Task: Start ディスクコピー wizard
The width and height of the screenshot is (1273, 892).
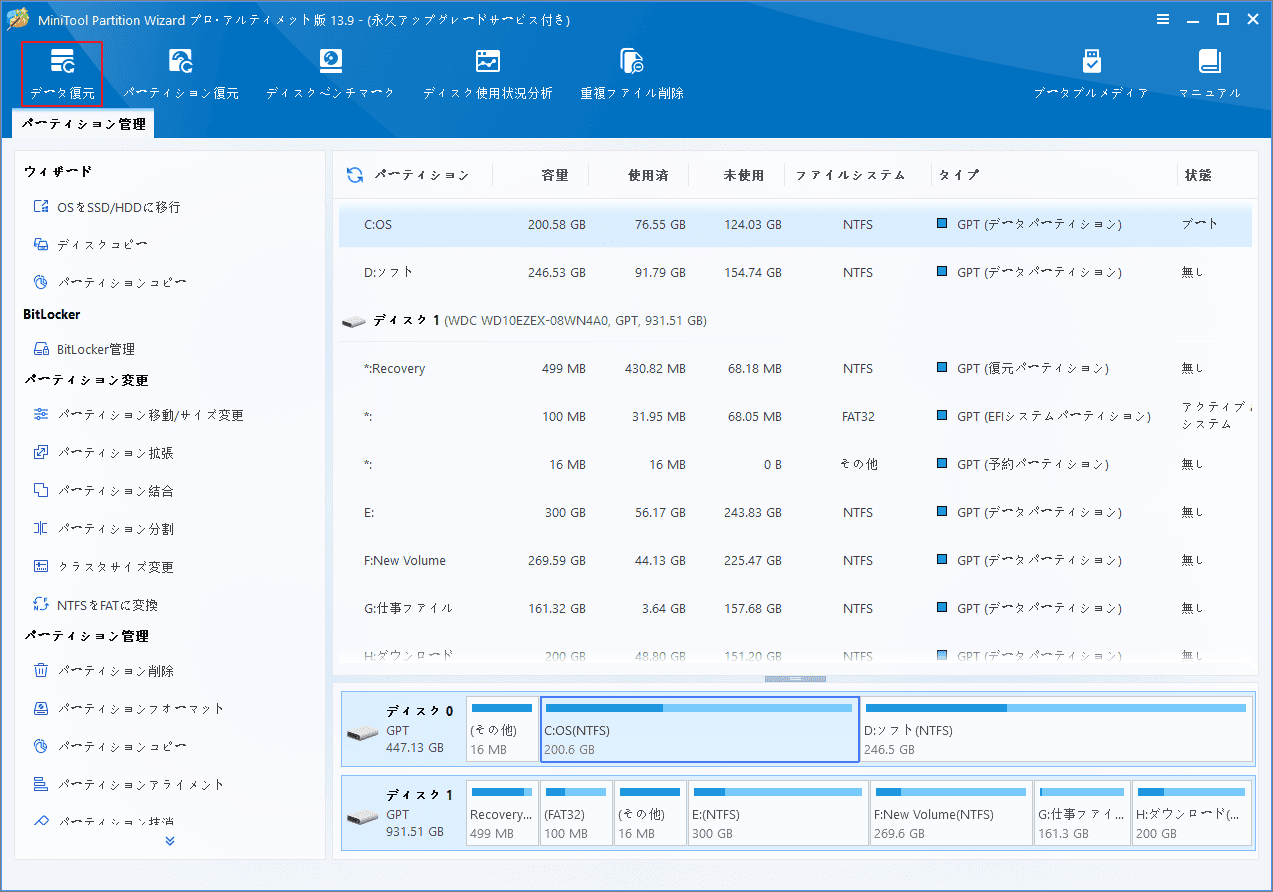Action: [x=91, y=244]
